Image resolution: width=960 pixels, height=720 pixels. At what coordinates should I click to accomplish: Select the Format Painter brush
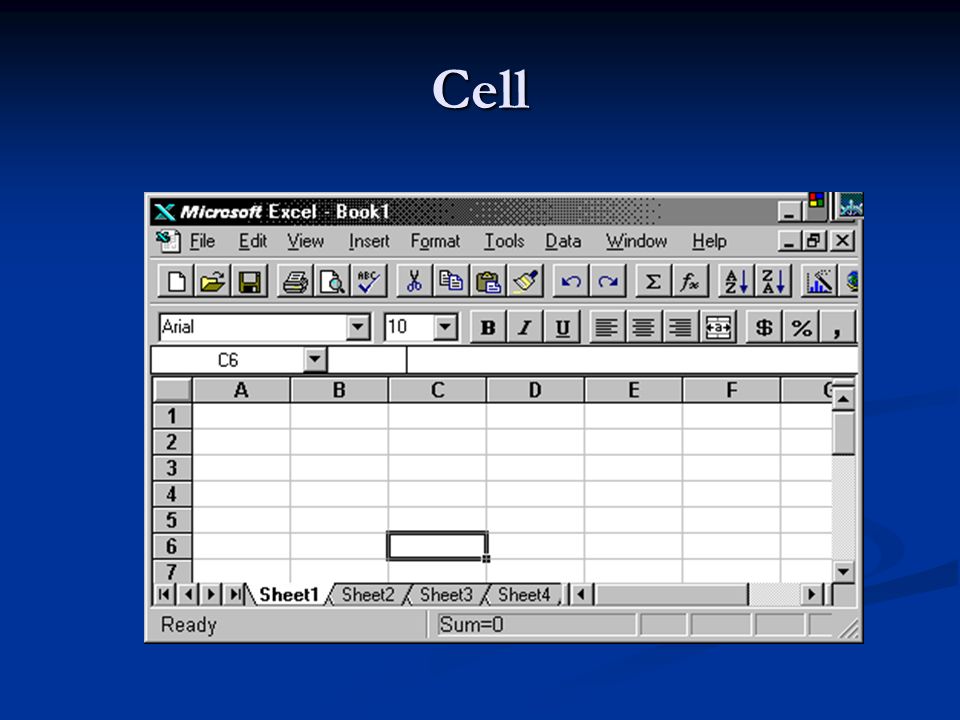click(525, 282)
